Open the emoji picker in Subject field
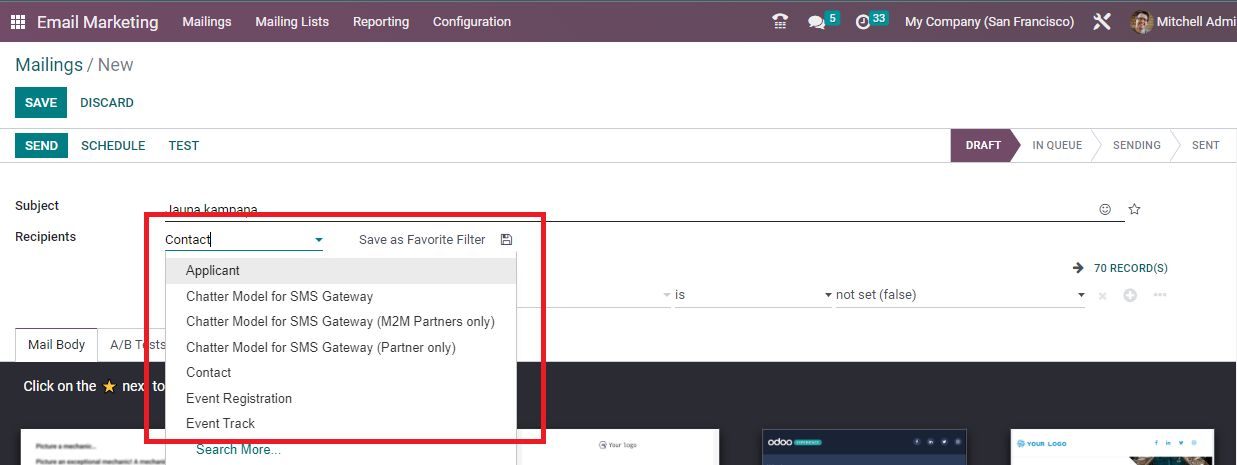The height and width of the screenshot is (465, 1237). point(1105,209)
